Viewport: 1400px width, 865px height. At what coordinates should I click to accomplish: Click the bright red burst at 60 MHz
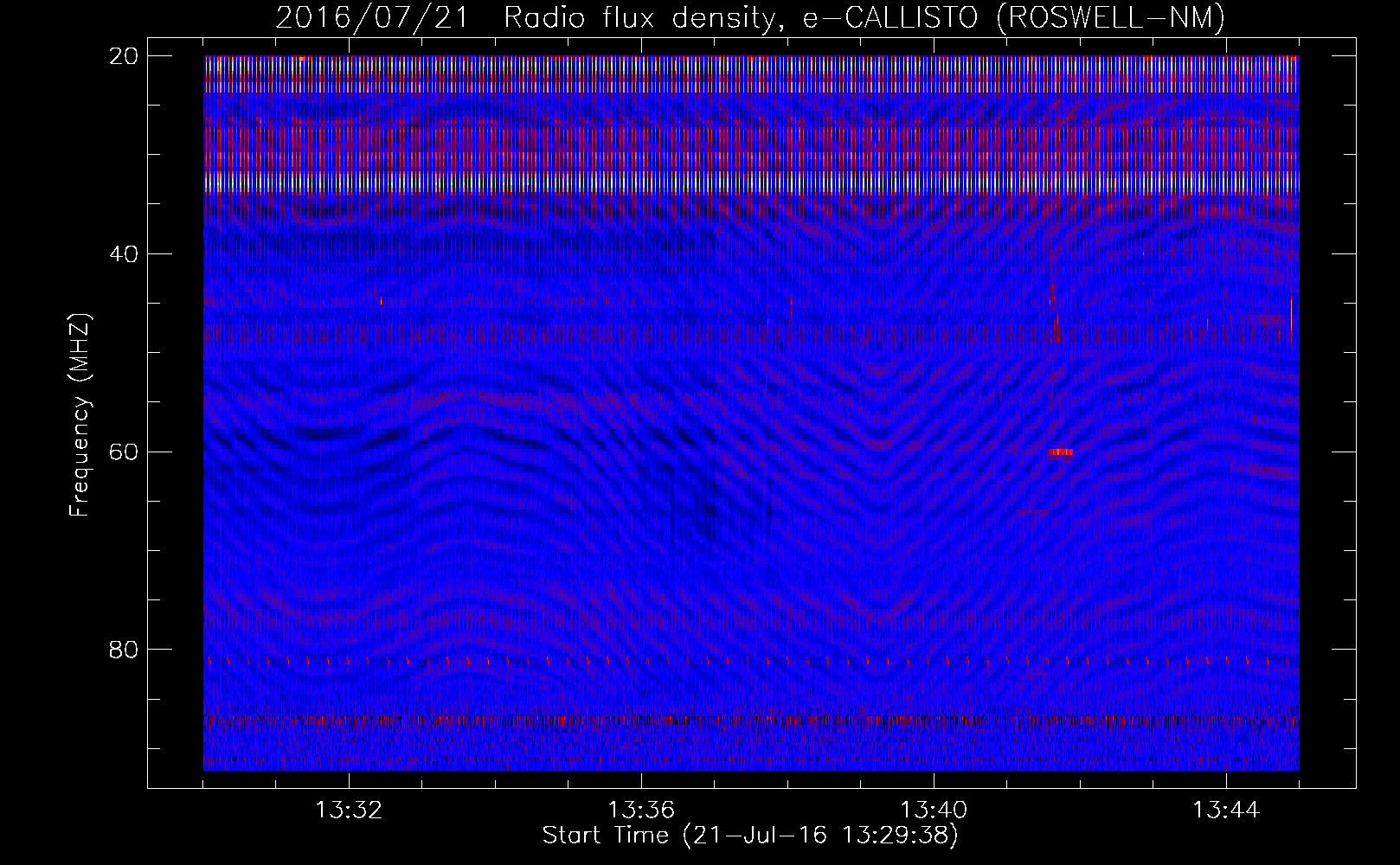[x=1061, y=452]
